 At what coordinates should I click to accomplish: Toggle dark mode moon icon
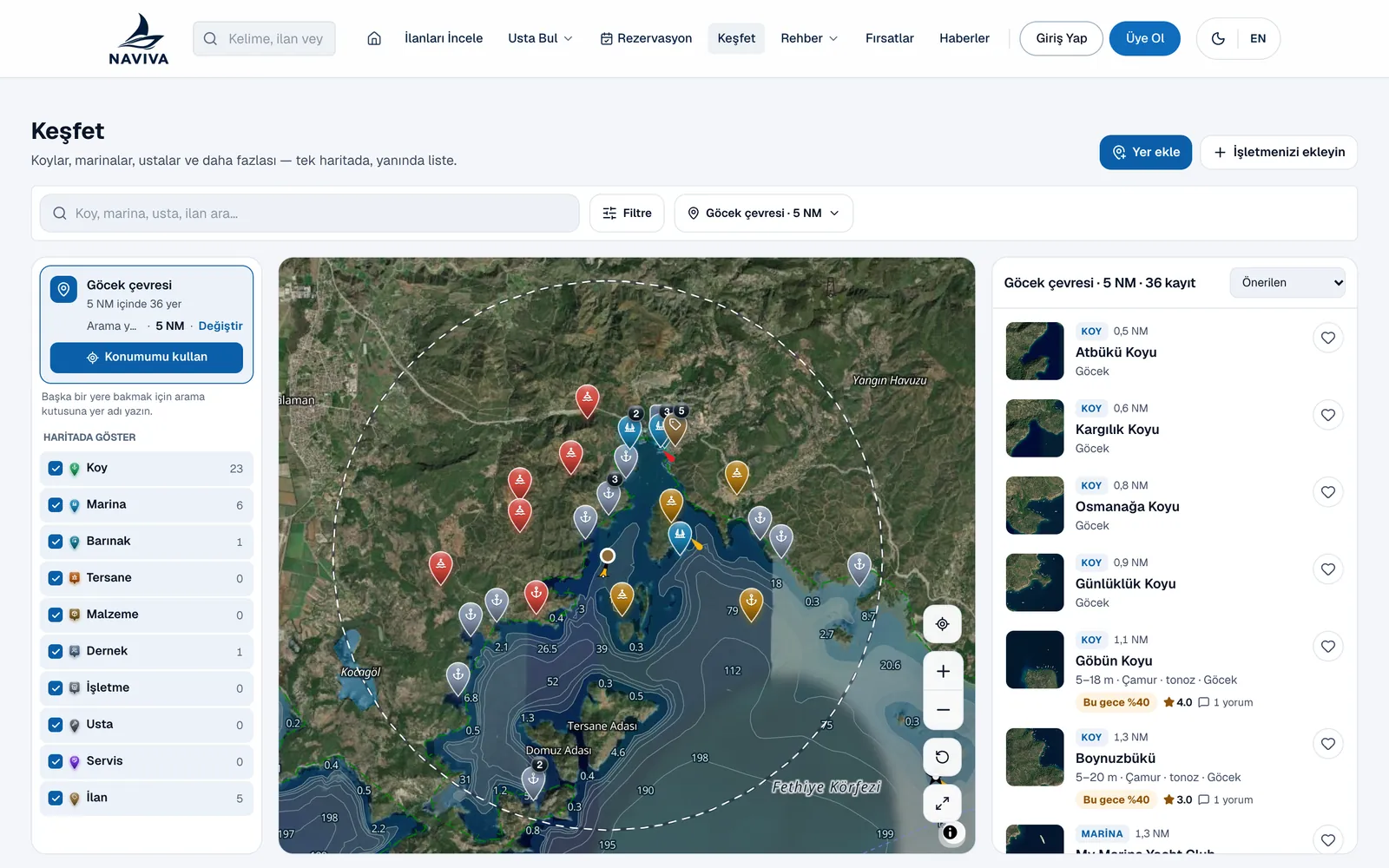point(1218,38)
